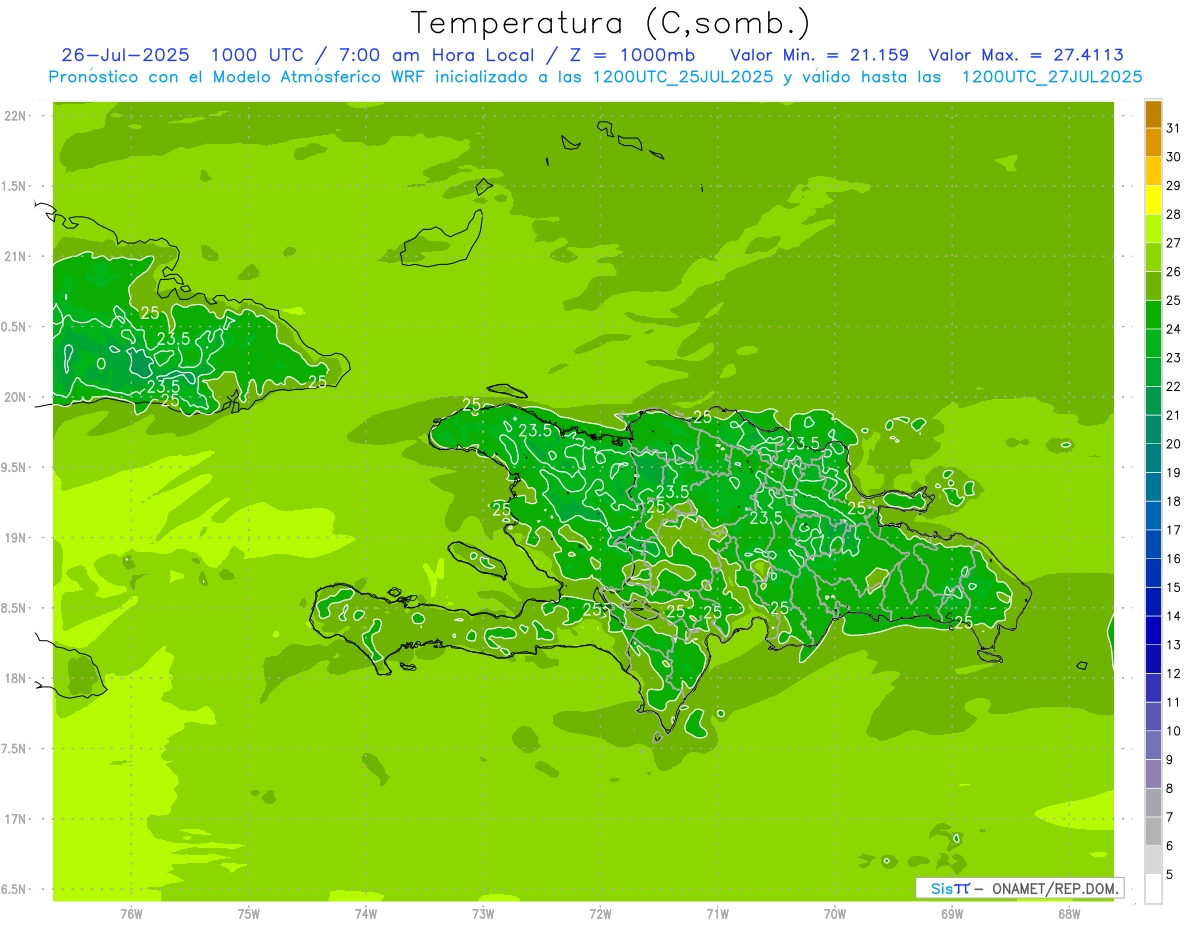Viewport: 1200px width, 927px height.
Task: Click the '30' label on the color scale
Action: point(1174,157)
